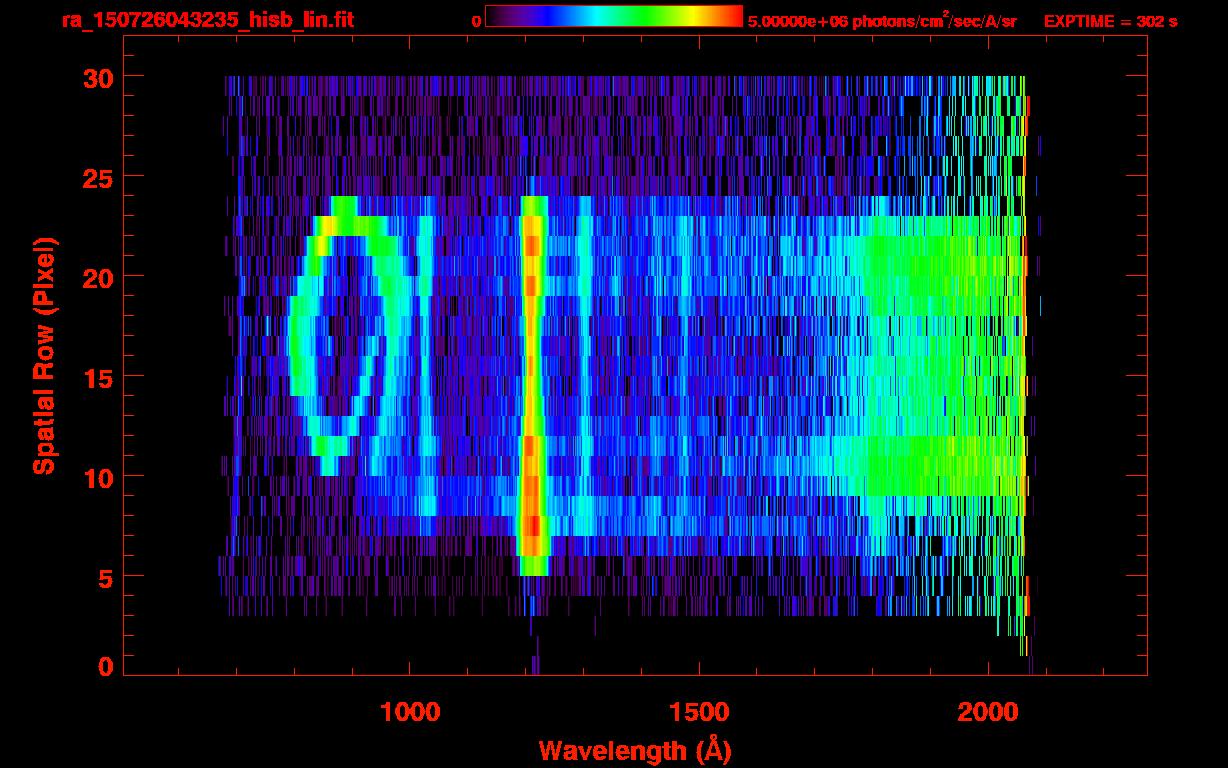Image resolution: width=1228 pixels, height=768 pixels.
Task: Click the bright orange emission line near 1216 Å
Action: pos(532,385)
